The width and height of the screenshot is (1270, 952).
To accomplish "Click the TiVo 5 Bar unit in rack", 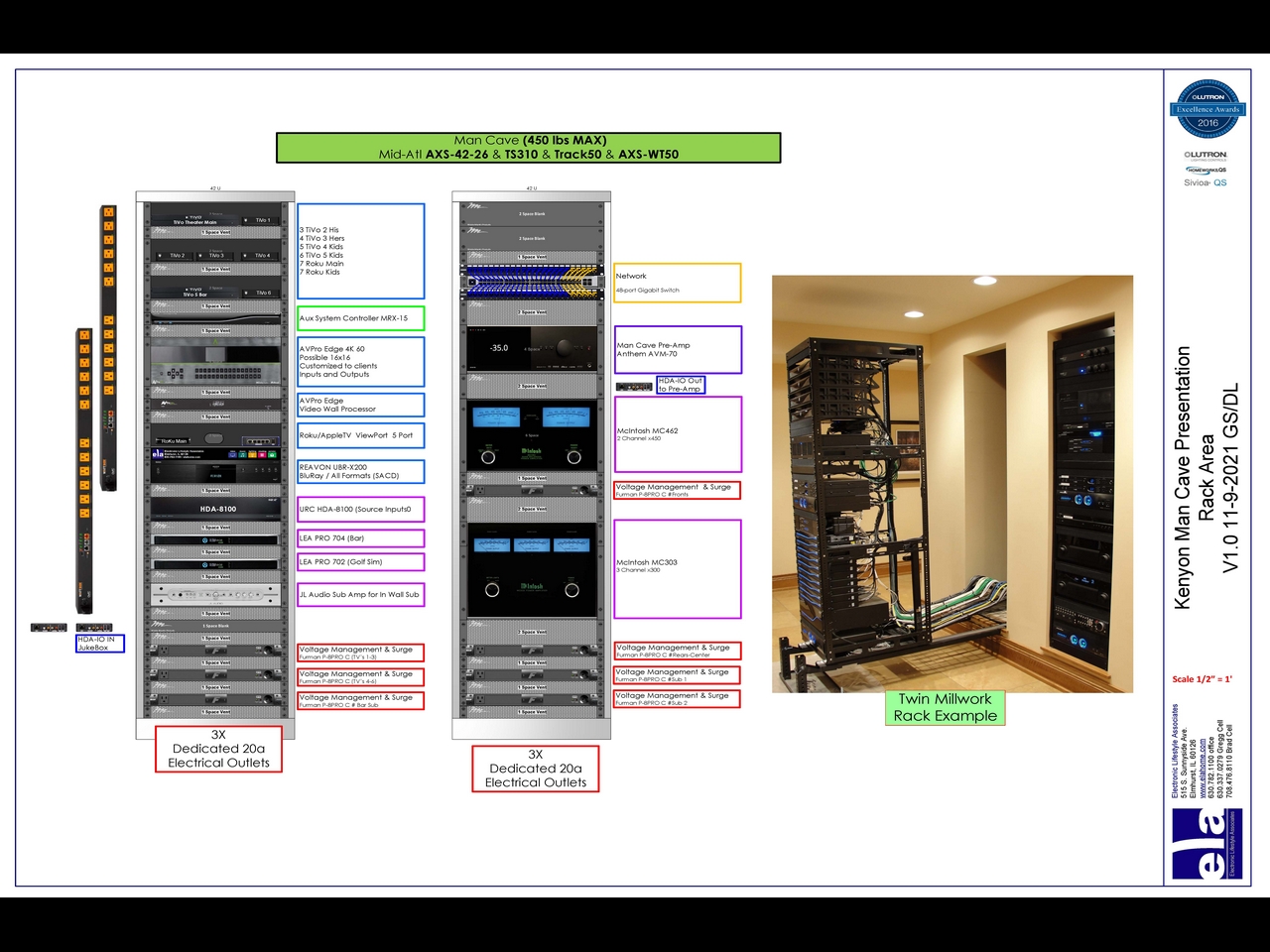I will tap(196, 293).
